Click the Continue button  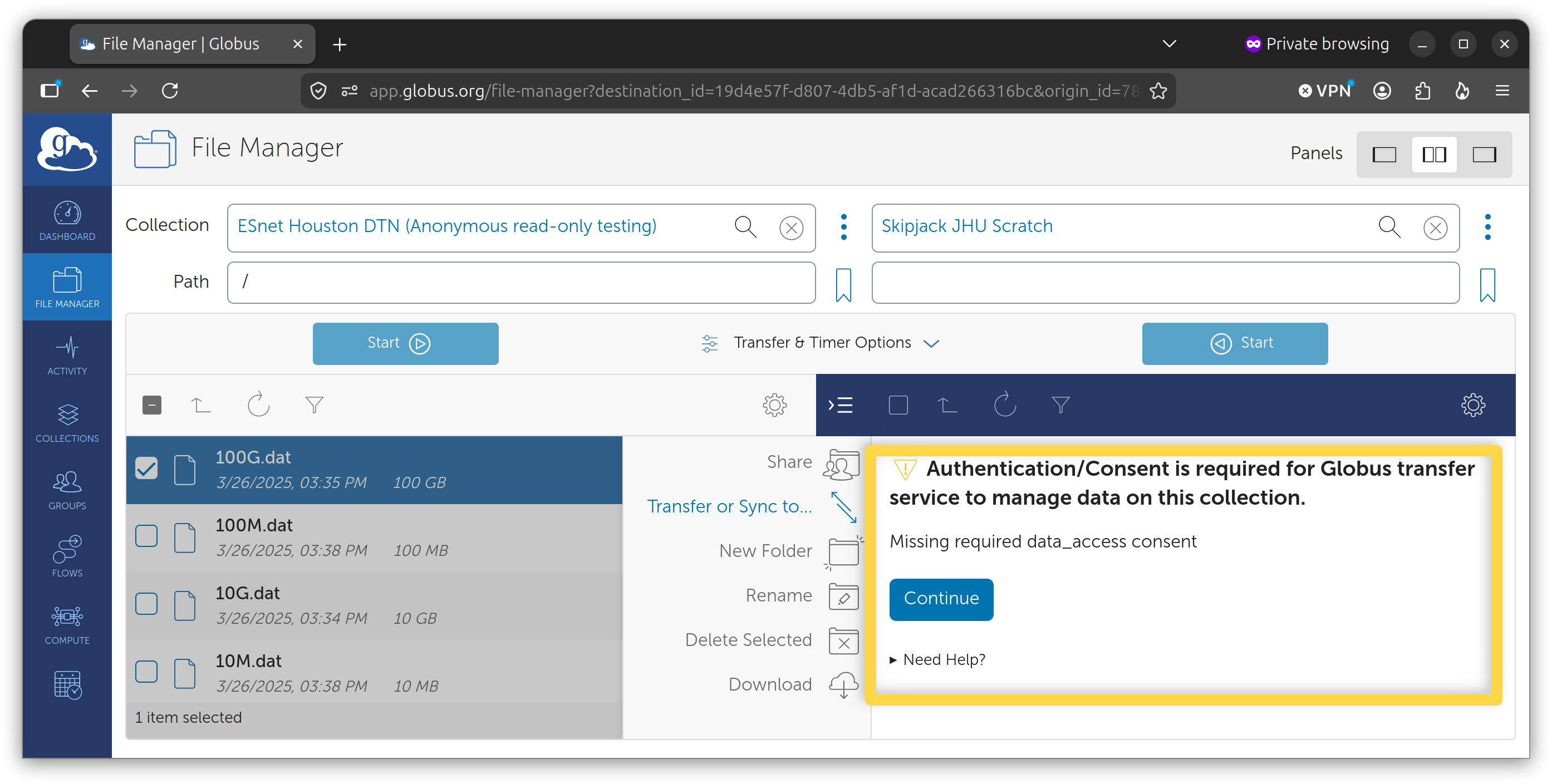pos(941,599)
